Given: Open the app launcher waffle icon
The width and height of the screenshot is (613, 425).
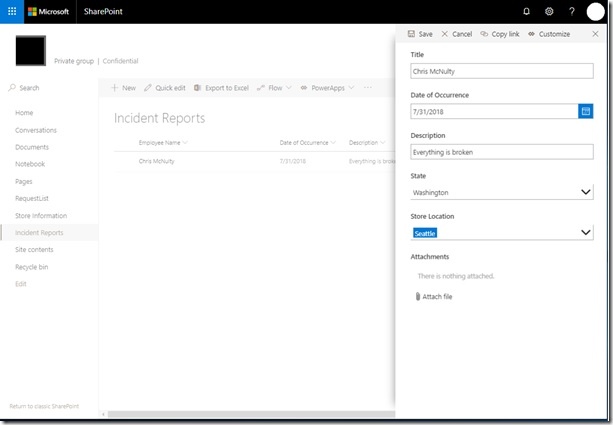Looking at the screenshot, I should tap(12, 11).
